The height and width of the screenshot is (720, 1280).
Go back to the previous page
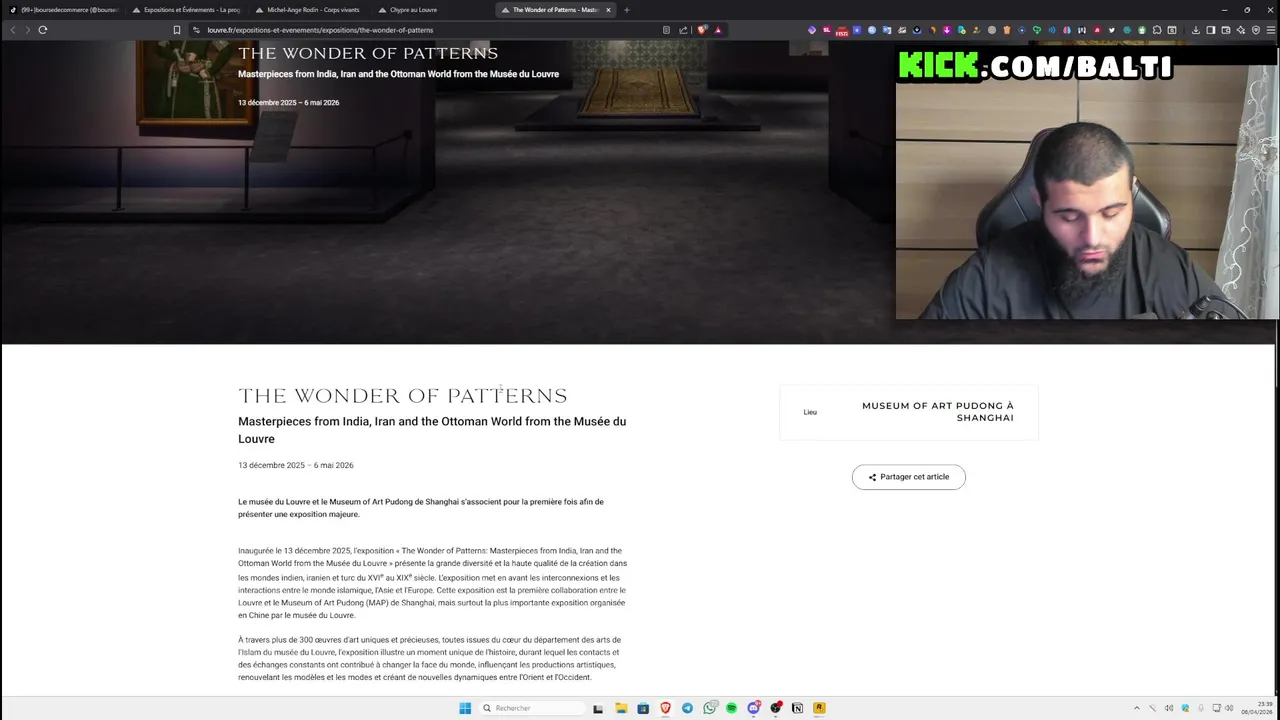tap(12, 30)
